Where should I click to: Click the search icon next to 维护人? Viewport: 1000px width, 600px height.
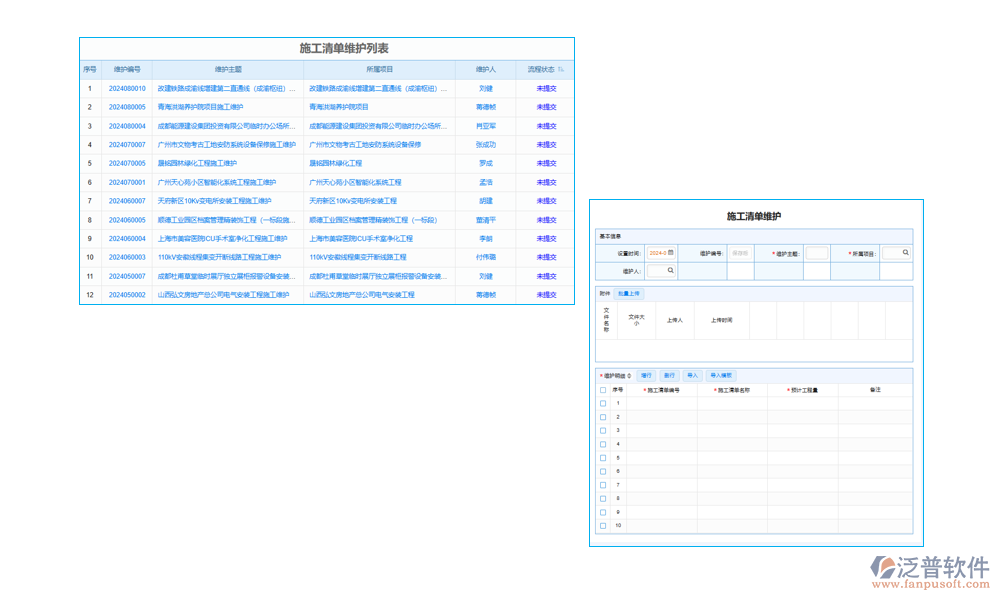[670, 271]
